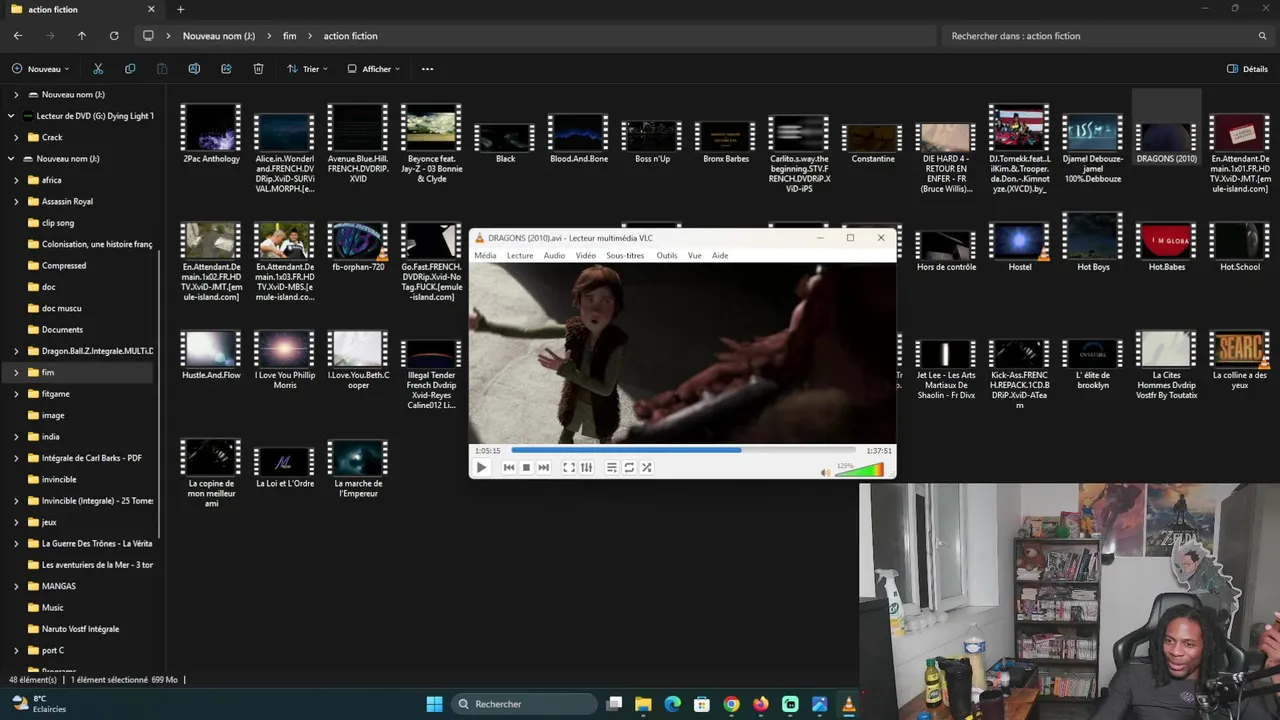Mute VLC audio via speaker icon
This screenshot has width=1280, height=720.
[x=825, y=472]
